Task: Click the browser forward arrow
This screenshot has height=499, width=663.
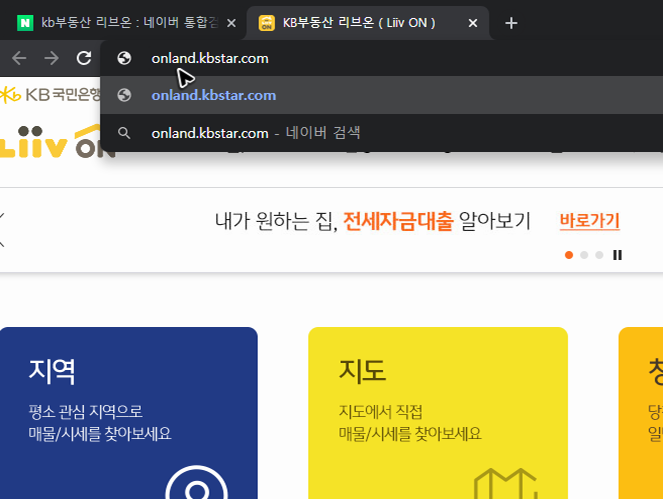Action: click(51, 58)
